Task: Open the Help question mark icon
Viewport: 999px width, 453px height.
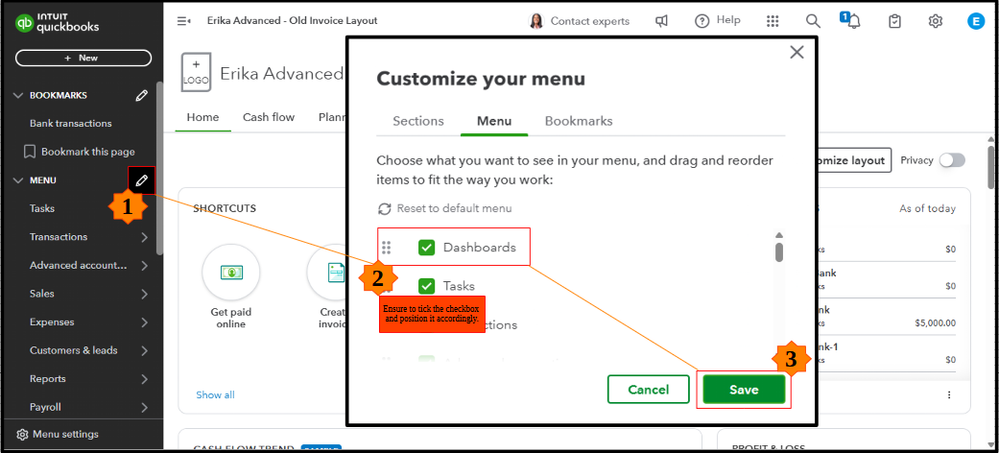Action: [x=702, y=21]
